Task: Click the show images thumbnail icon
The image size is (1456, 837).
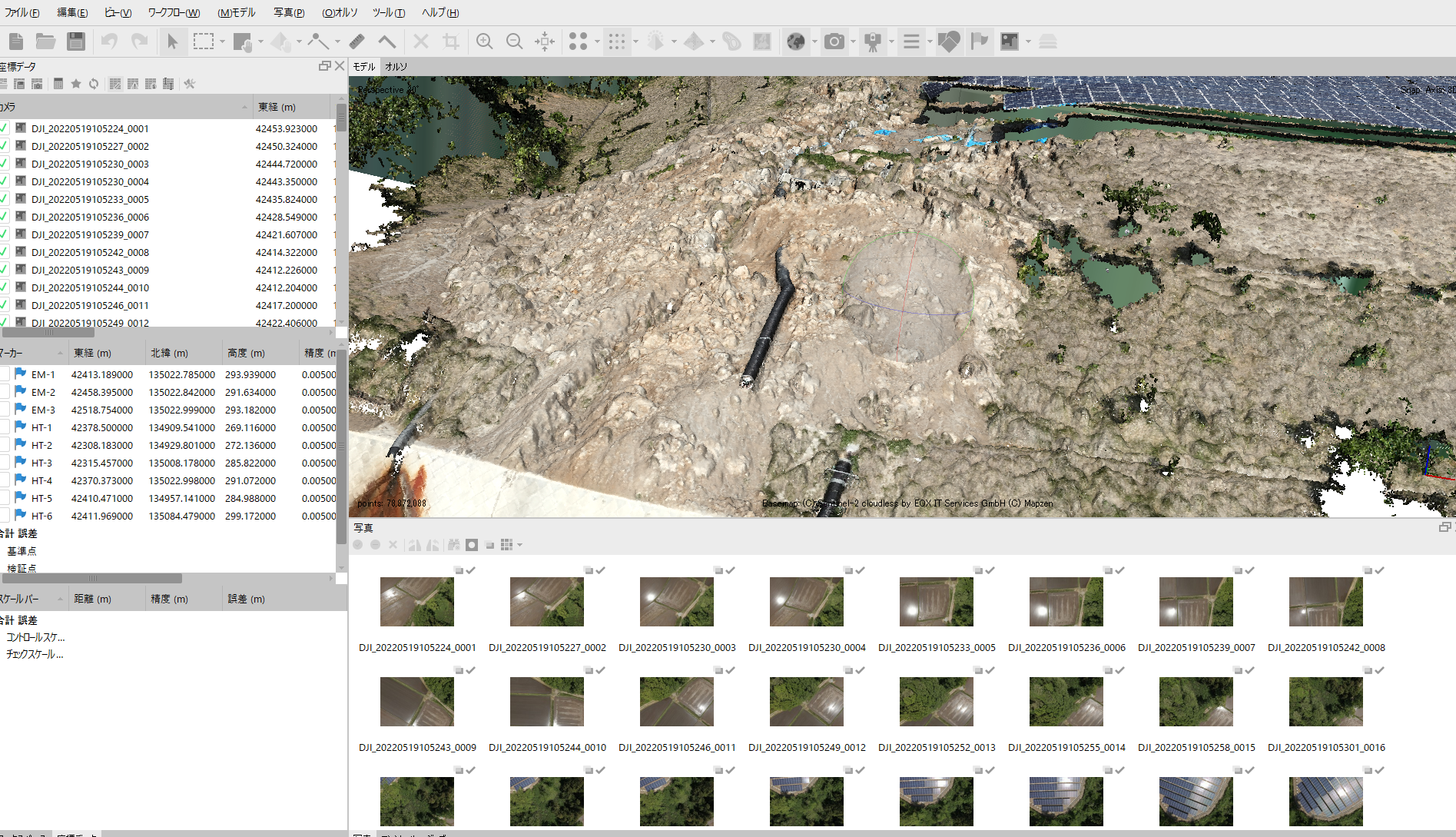Action: pyautogui.click(x=1010, y=42)
